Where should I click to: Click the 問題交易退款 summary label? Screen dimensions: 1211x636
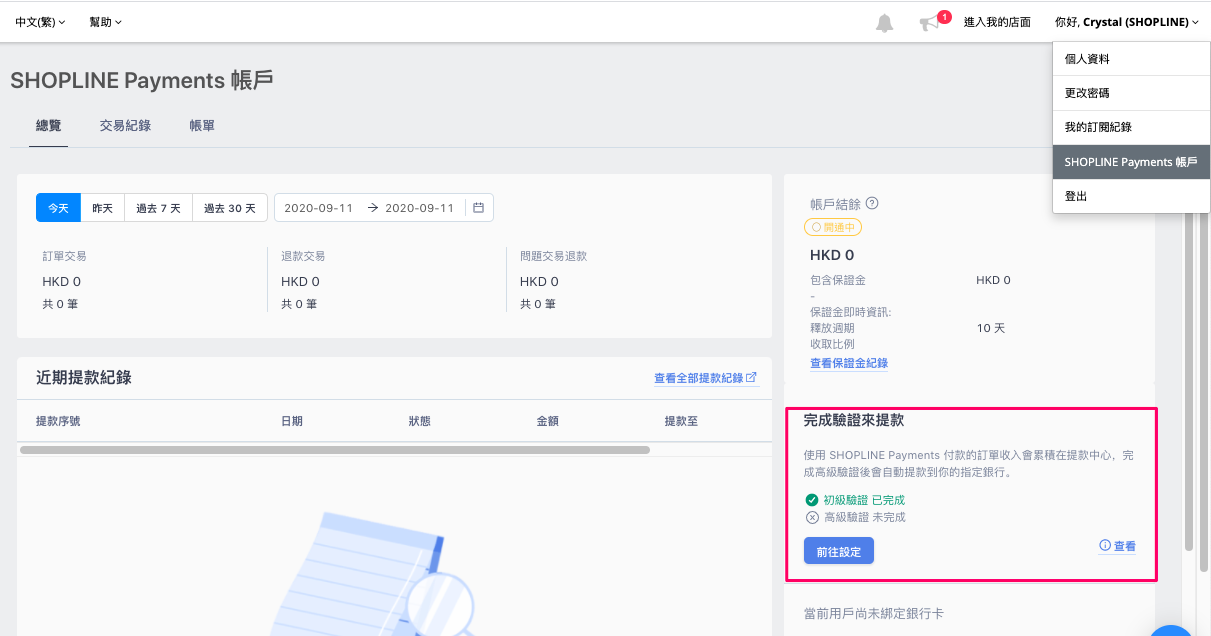coord(553,256)
